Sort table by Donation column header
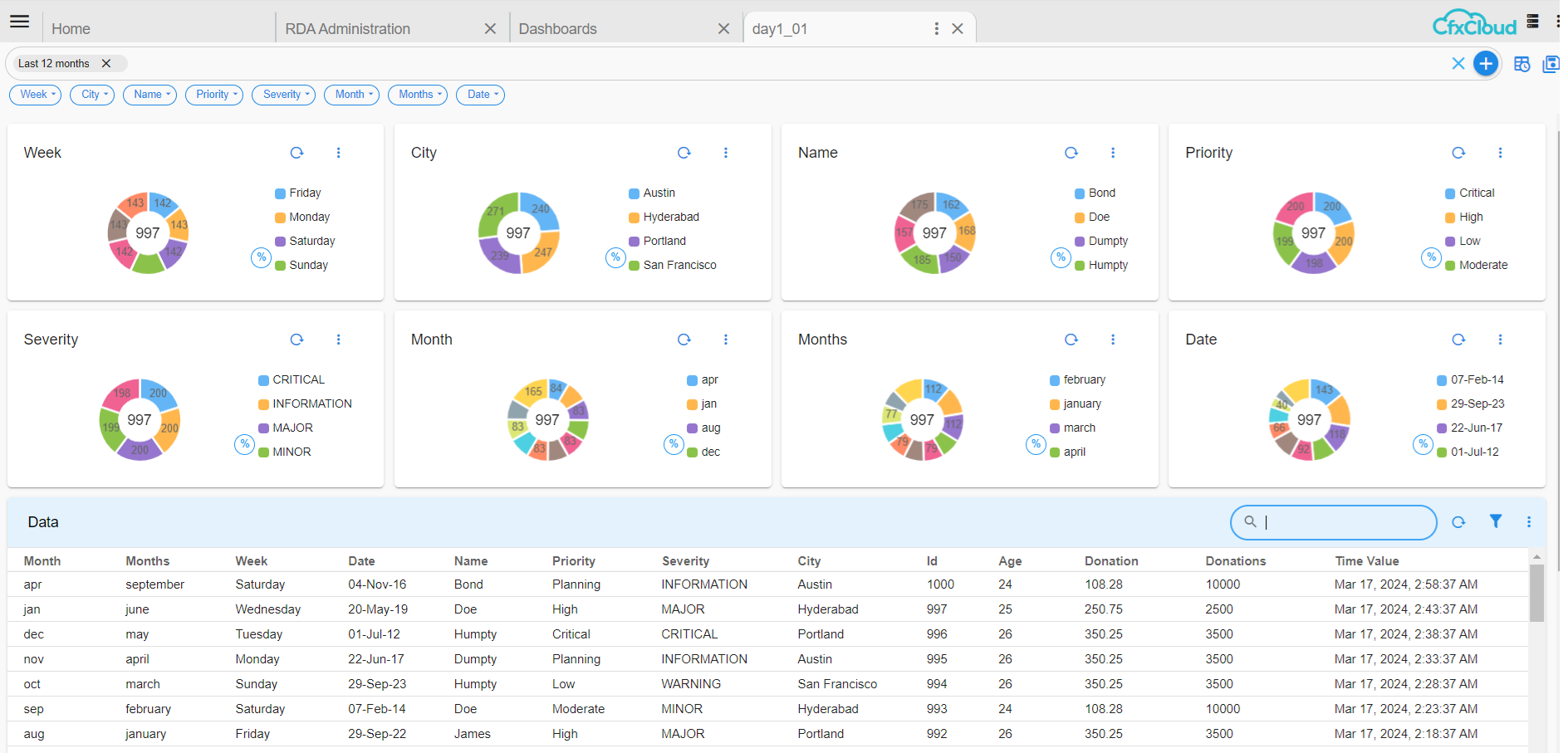This screenshot has height=753, width=1568. pyautogui.click(x=1110, y=561)
